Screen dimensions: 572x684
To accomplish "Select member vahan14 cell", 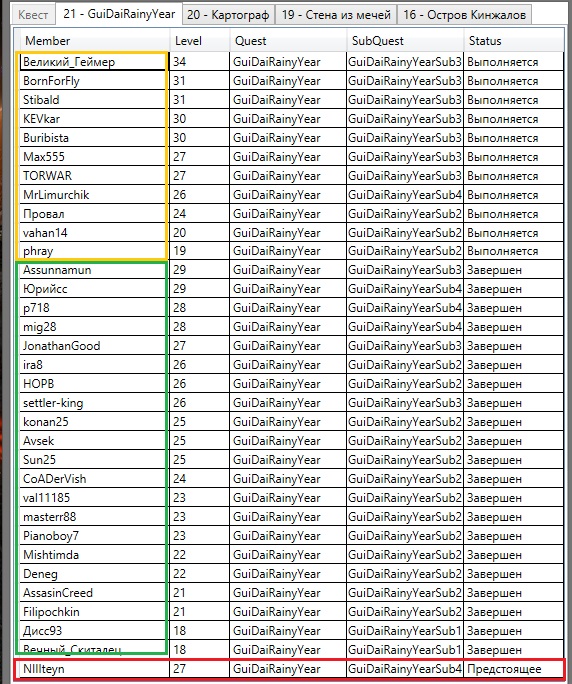I will click(x=93, y=233).
